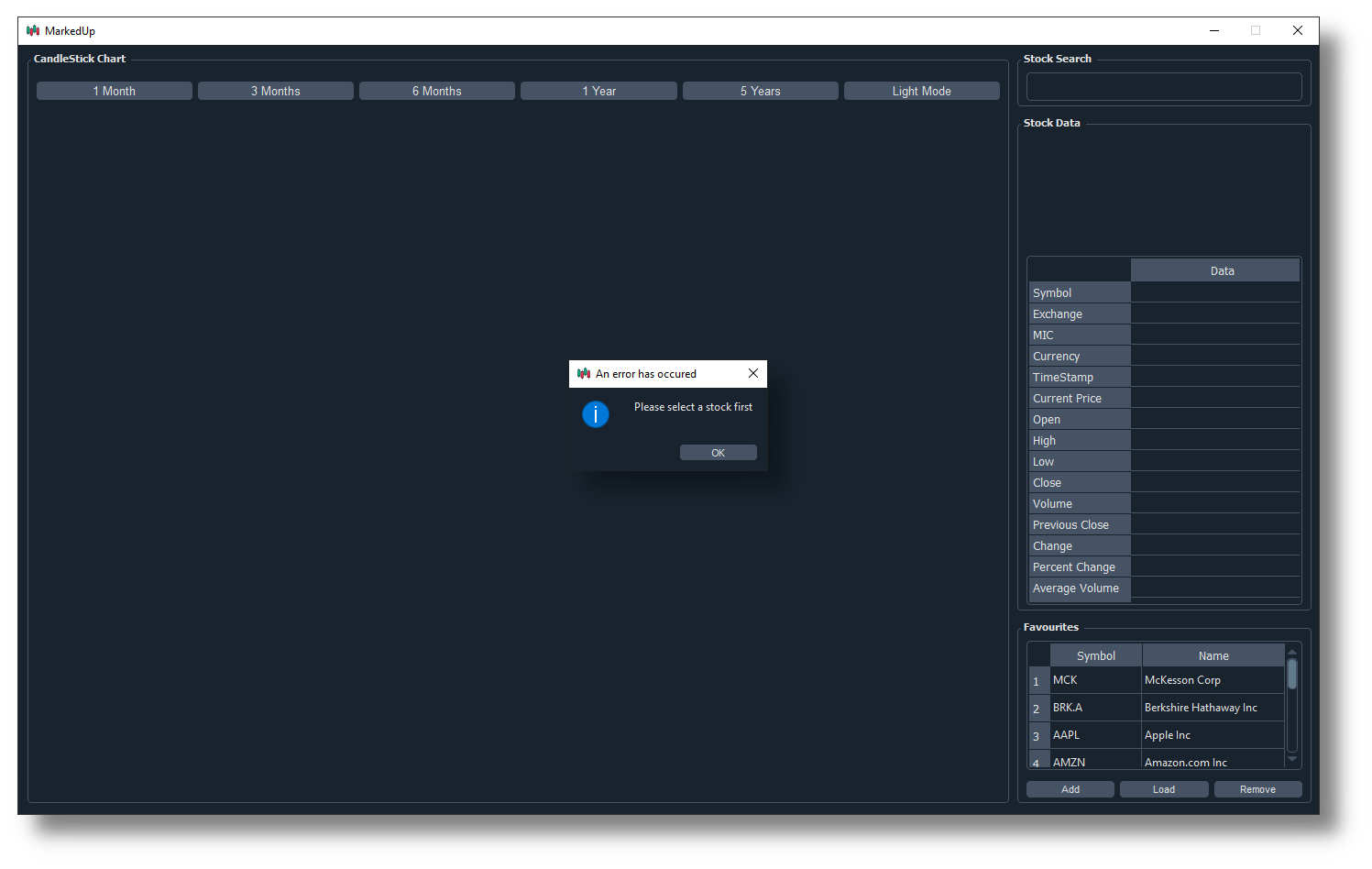Viewport: 1372px width, 869px height.
Task: Switch to Light Mode
Action: tap(922, 91)
